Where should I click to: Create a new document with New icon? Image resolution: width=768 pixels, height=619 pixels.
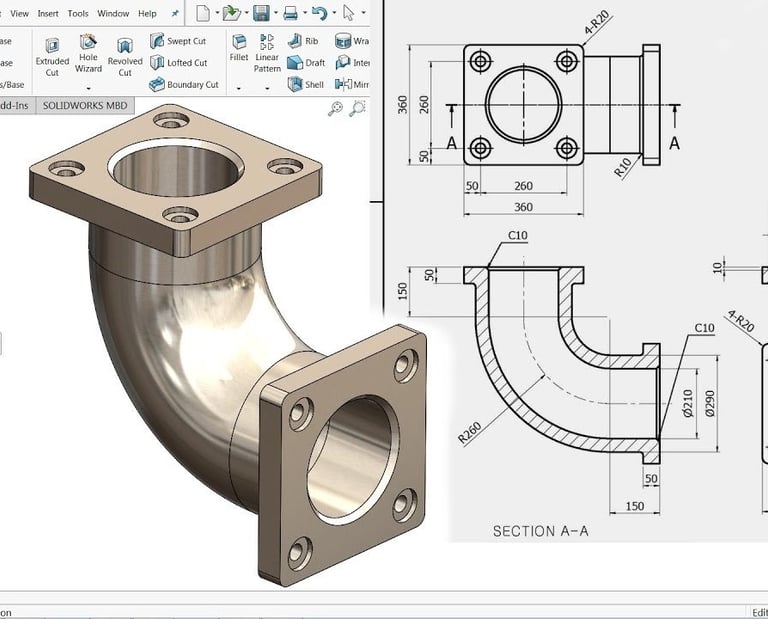(203, 13)
